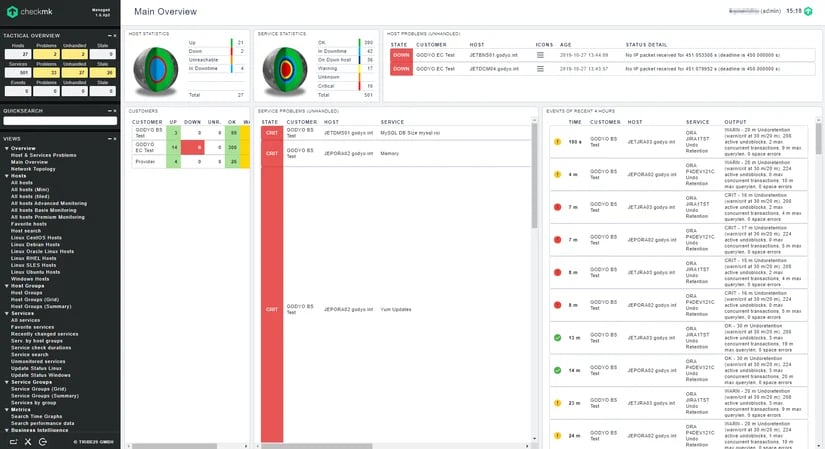The height and width of the screenshot is (449, 825).
Task: Click the warning icon of the 23 m event
Action: tap(557, 403)
